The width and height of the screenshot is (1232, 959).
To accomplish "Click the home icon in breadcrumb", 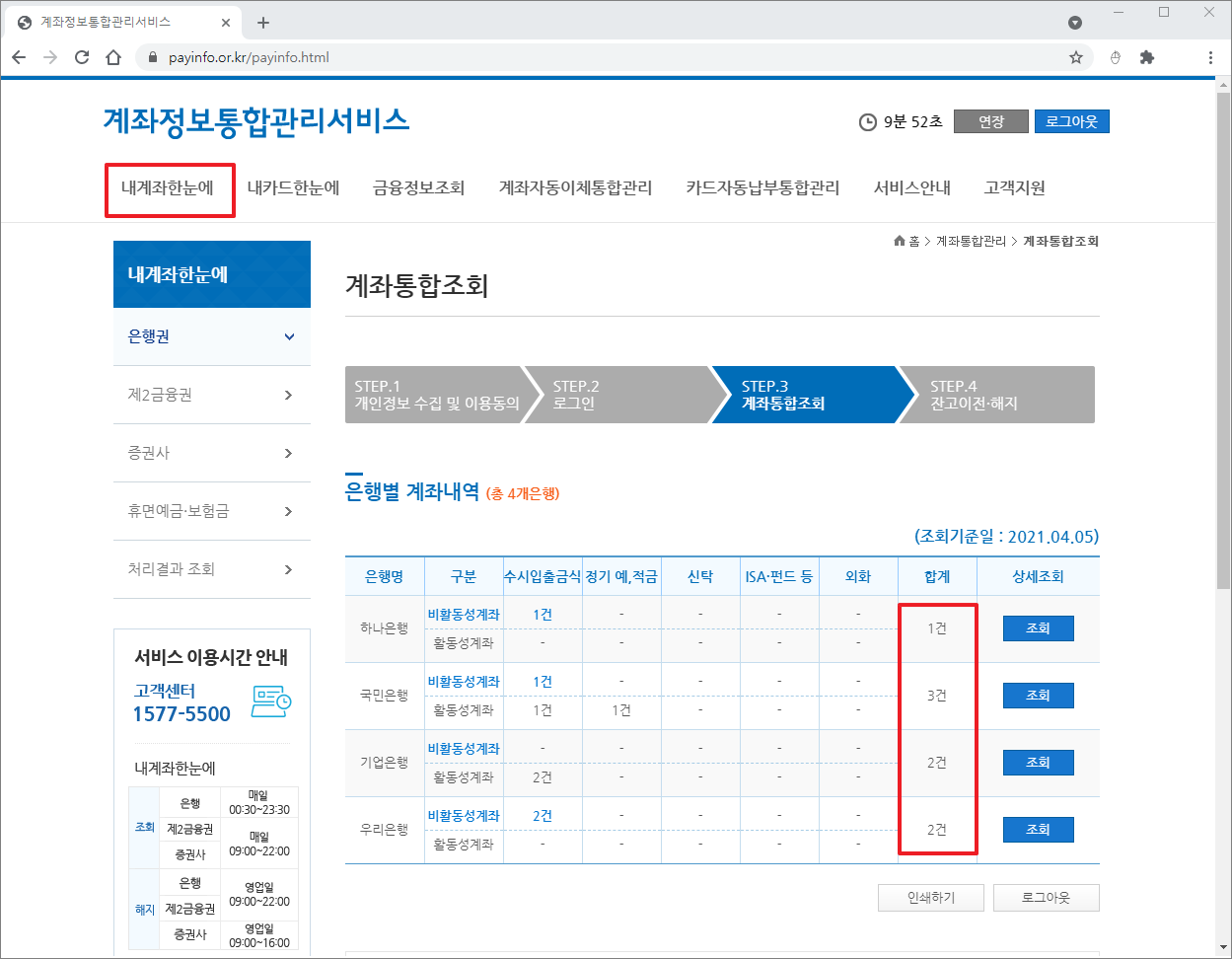I will 899,241.
